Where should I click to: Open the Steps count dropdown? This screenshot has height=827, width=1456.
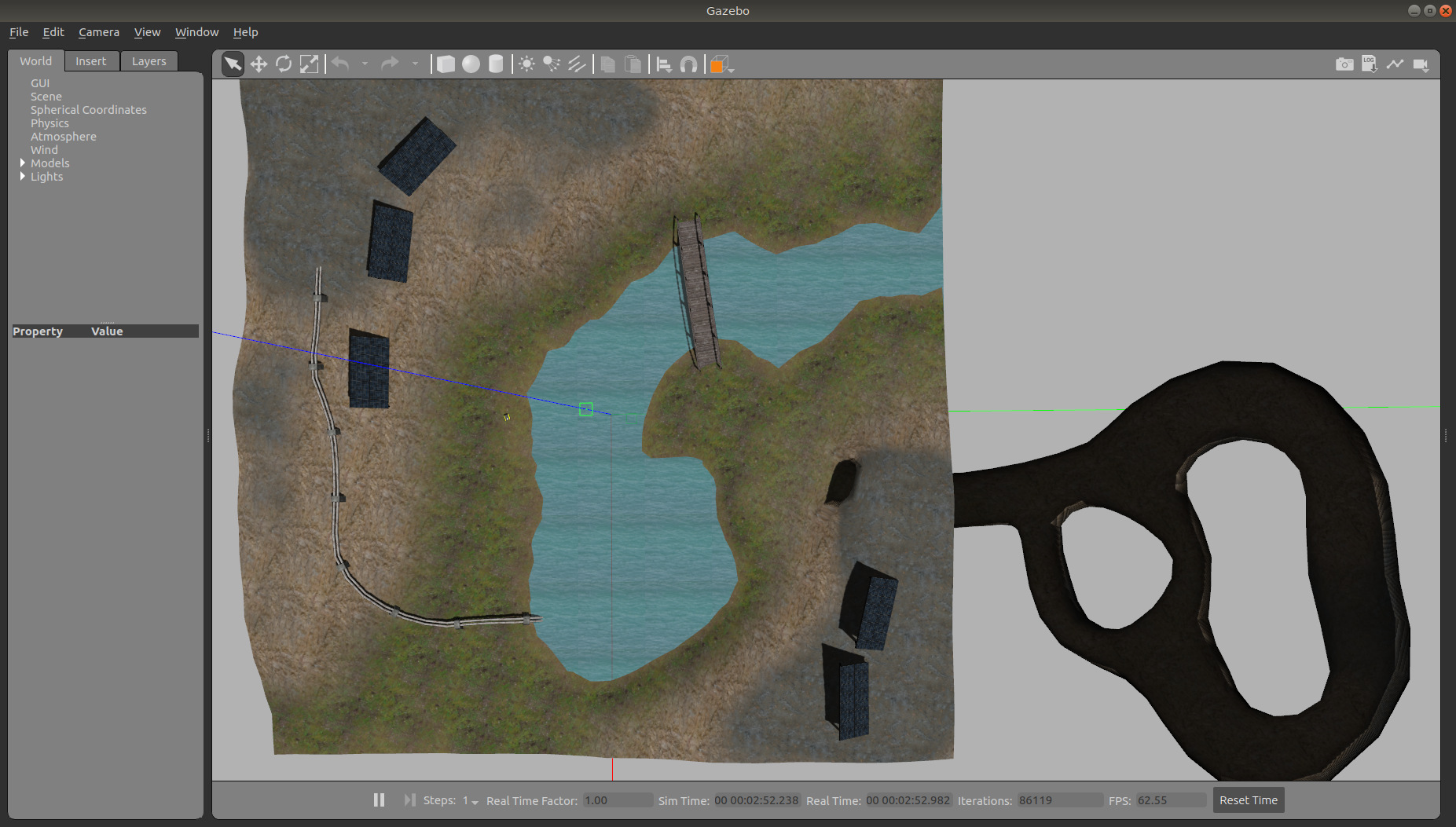(471, 800)
